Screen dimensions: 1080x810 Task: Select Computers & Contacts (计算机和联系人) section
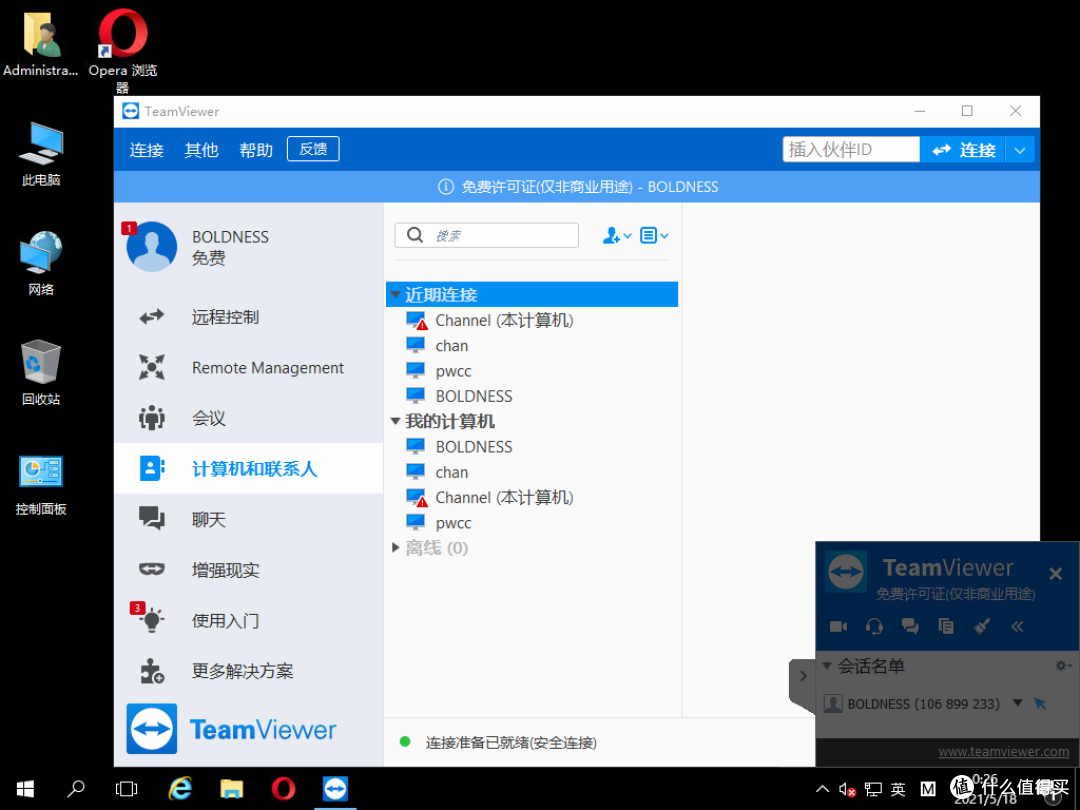tap(248, 468)
